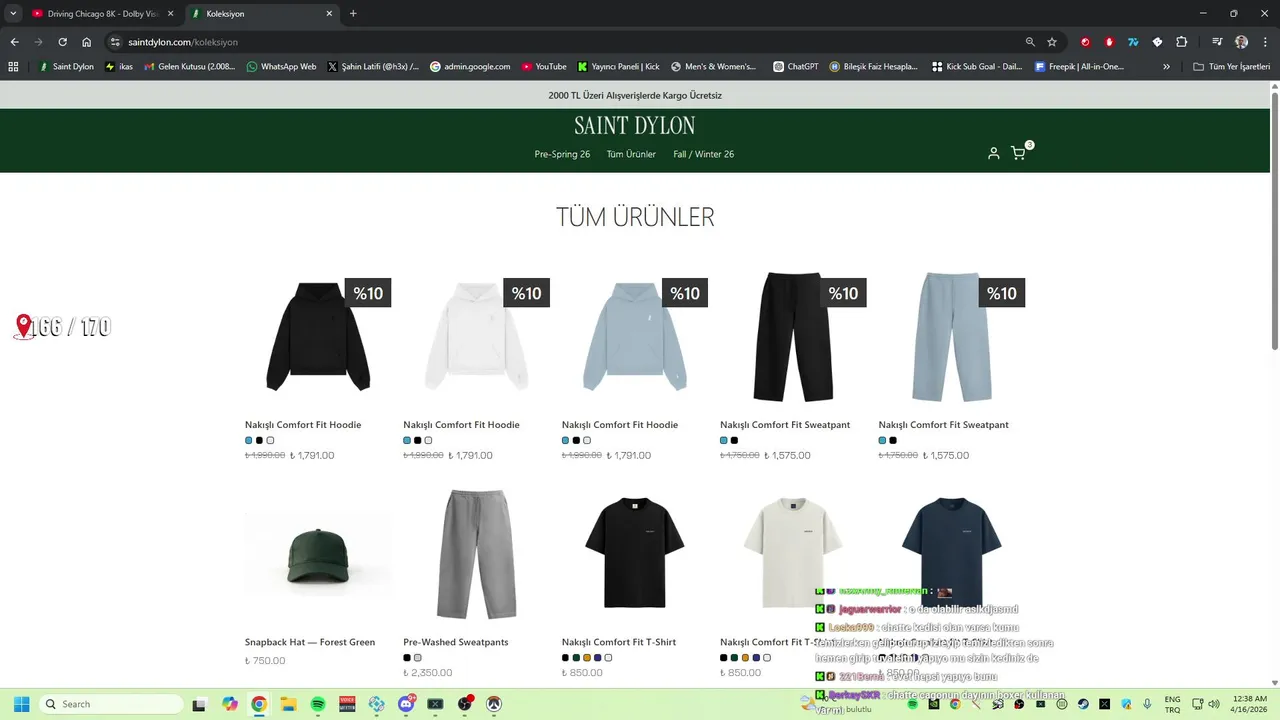Go to the browser home button
The image size is (1280, 720).
point(87,42)
